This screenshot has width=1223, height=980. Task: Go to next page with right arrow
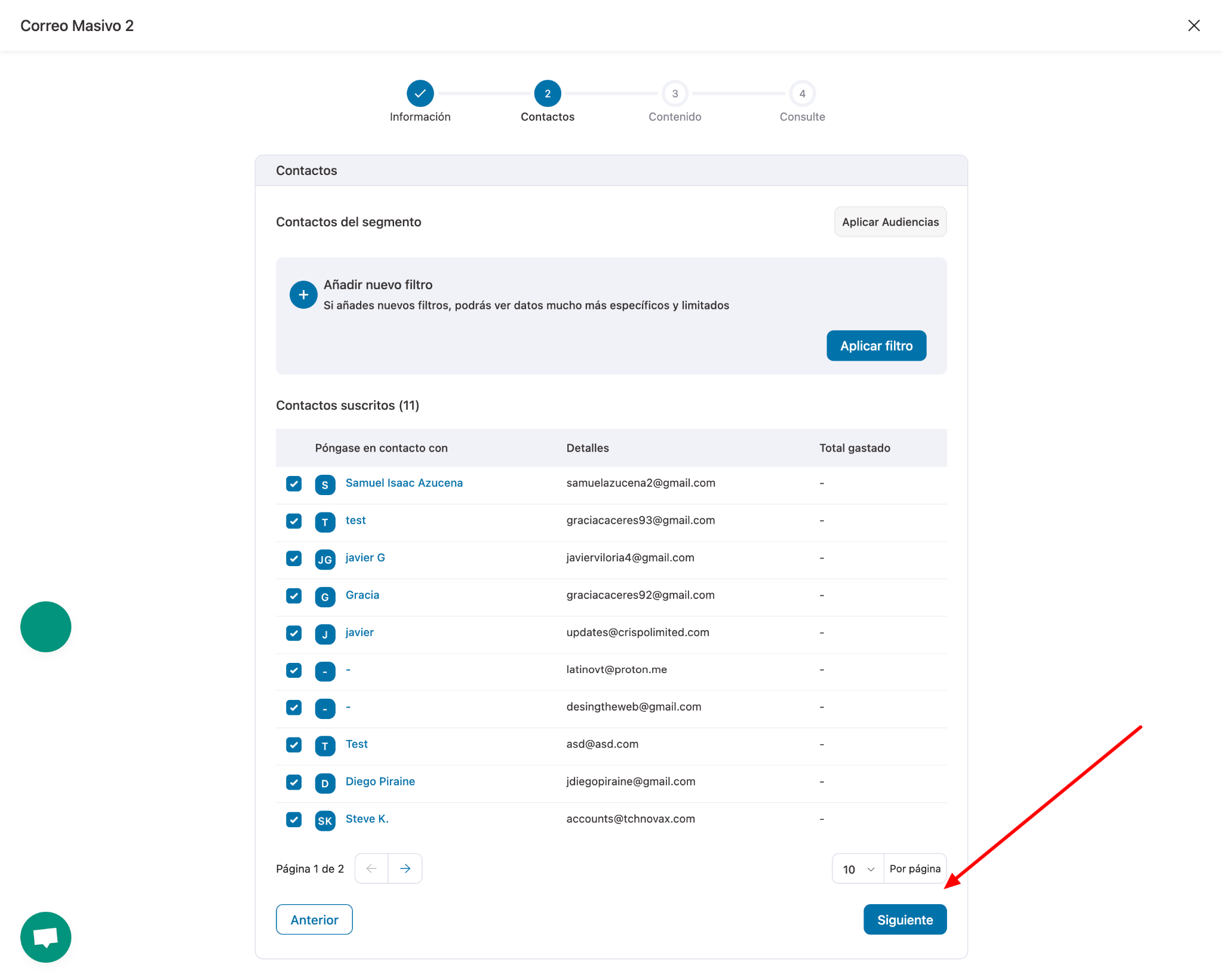(x=405, y=868)
